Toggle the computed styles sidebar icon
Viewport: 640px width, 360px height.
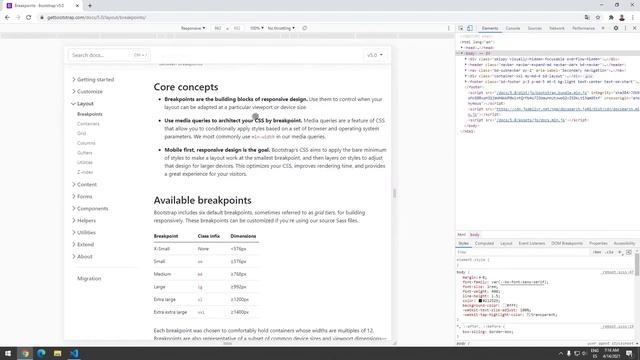[629, 252]
